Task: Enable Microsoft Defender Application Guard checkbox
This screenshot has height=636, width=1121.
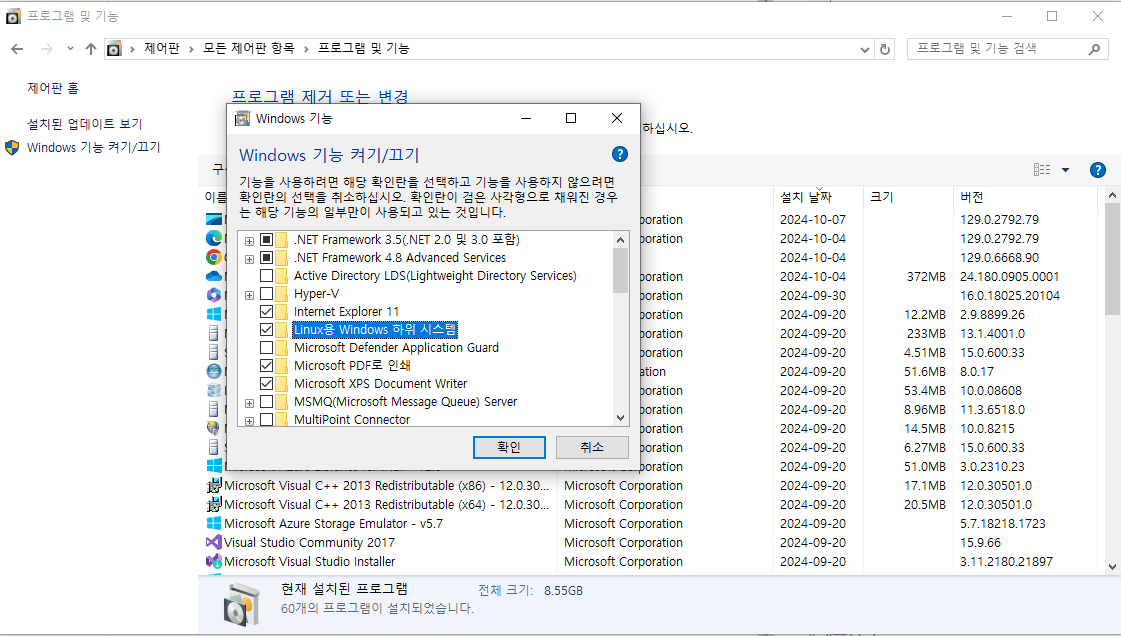Action: (x=267, y=348)
